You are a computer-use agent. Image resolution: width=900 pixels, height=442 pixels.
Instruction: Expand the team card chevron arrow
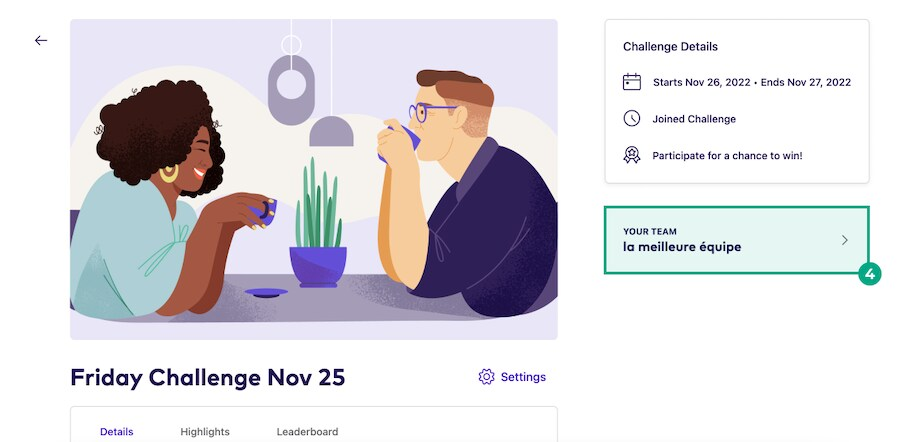tap(845, 240)
